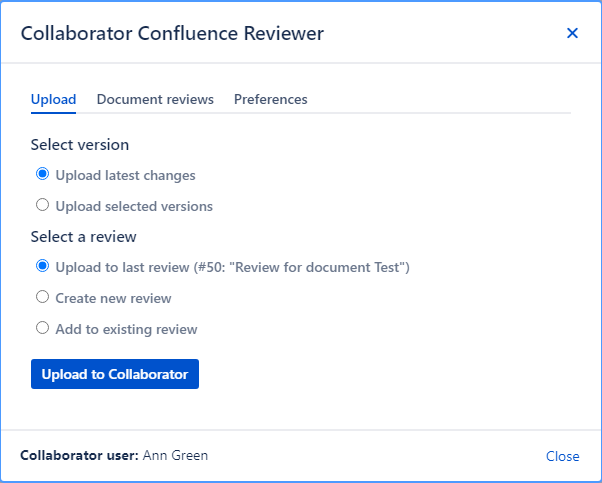Click the "Upload selected versions" label text
Viewport: 602px width, 483px height.
click(134, 207)
